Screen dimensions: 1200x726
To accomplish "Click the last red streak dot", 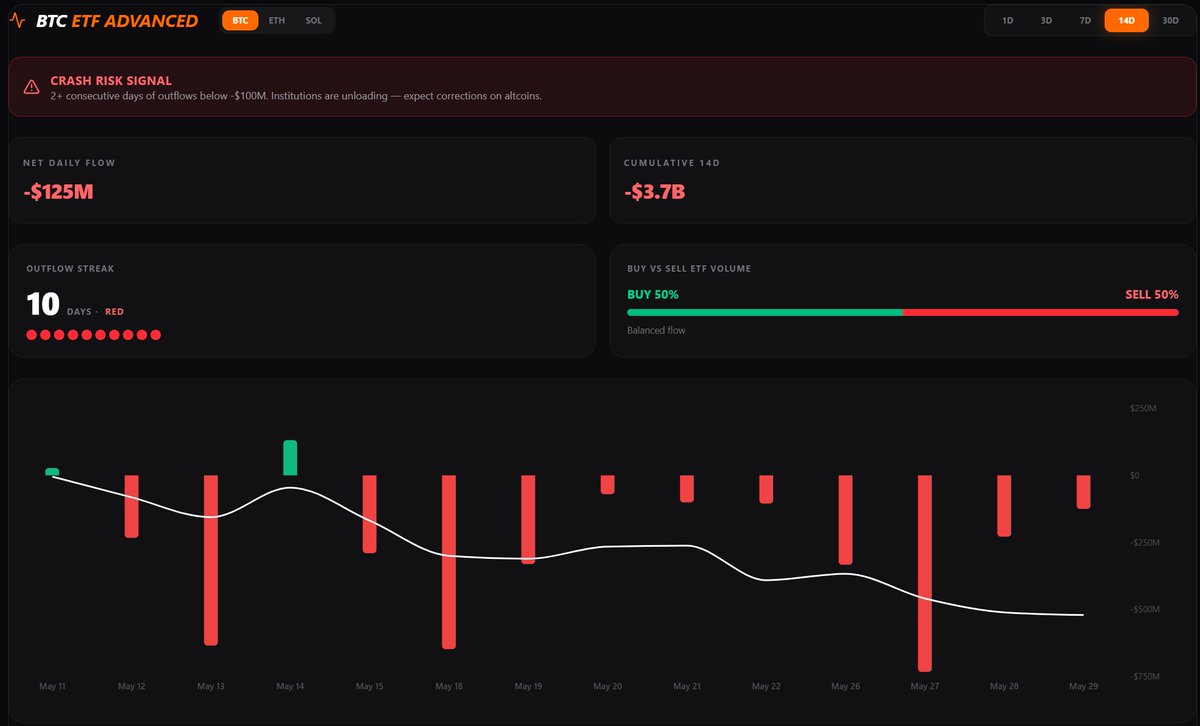I will (155, 335).
